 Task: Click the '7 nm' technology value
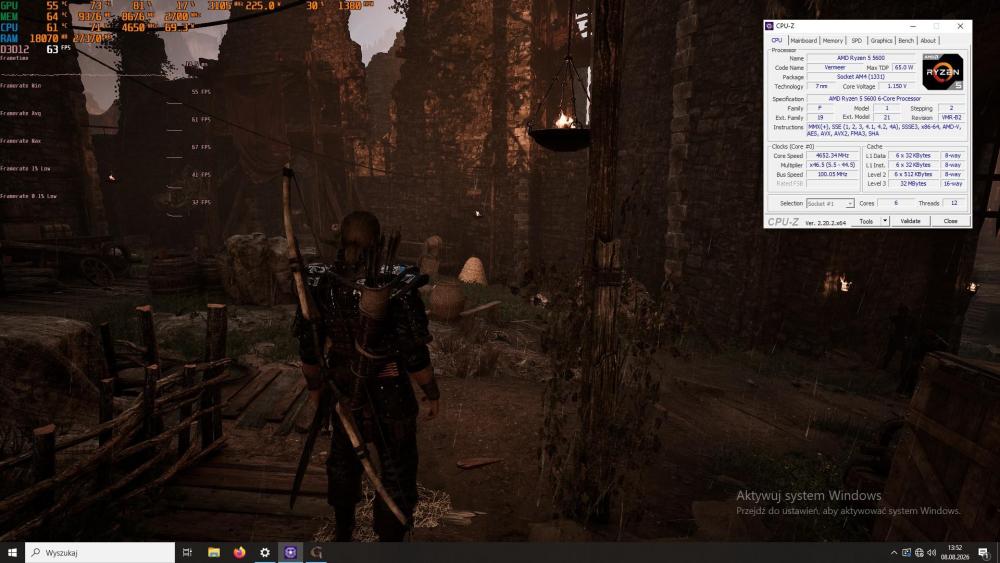pos(821,86)
